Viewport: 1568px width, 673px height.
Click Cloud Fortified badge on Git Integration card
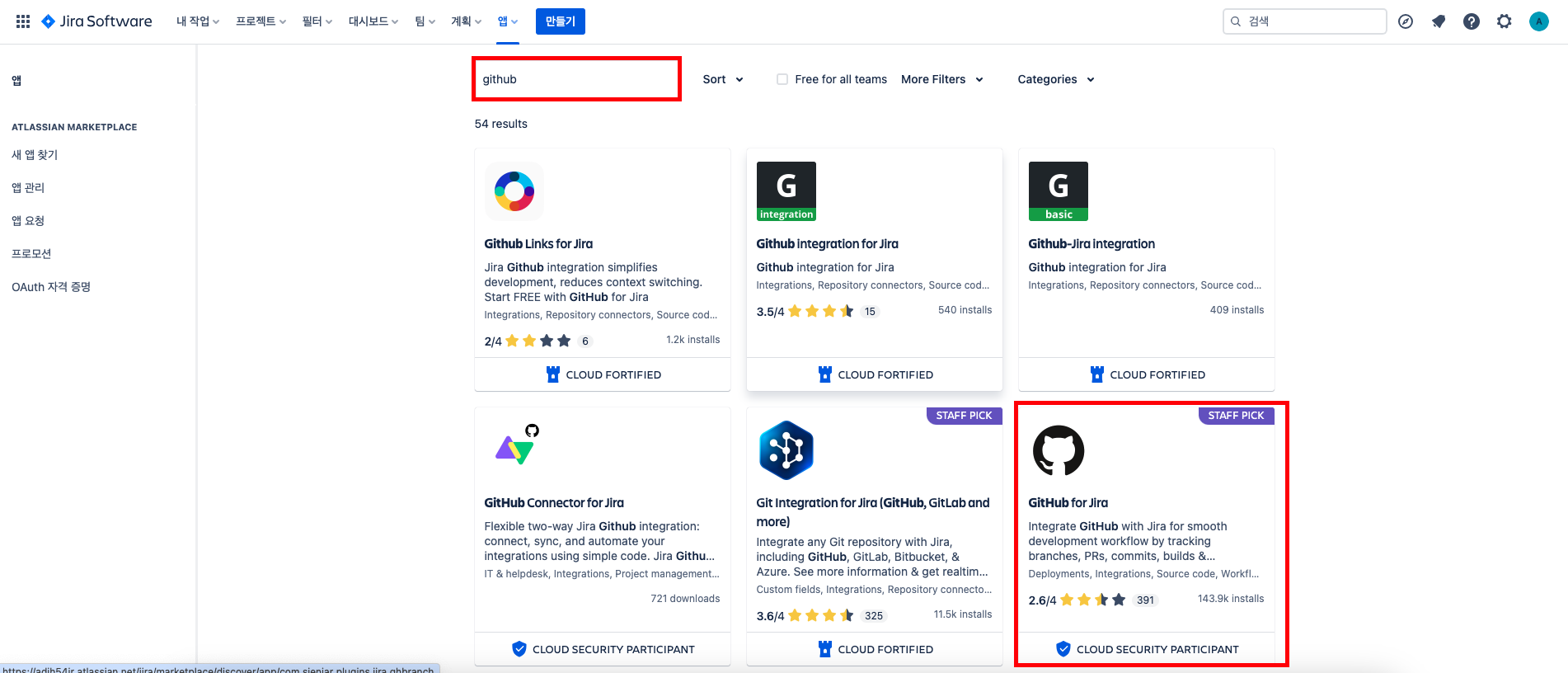tap(876, 649)
